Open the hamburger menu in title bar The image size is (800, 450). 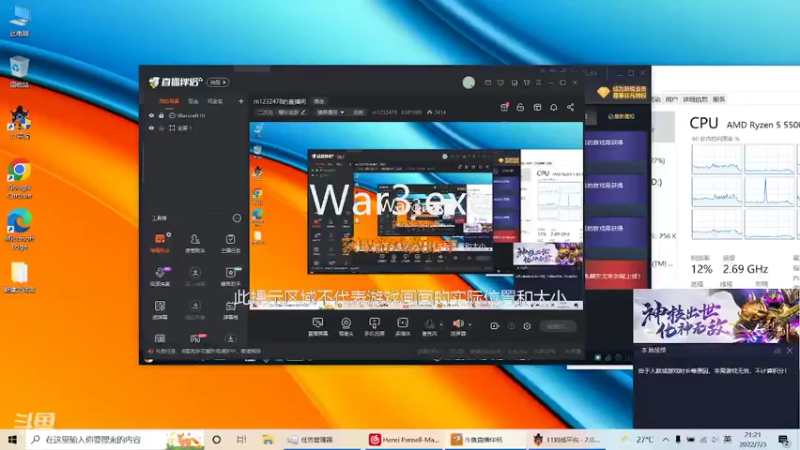(x=539, y=83)
